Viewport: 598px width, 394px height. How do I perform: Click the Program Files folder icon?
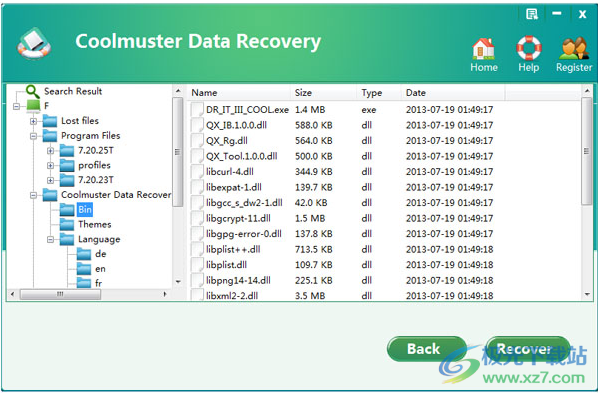pyautogui.click(x=50, y=136)
